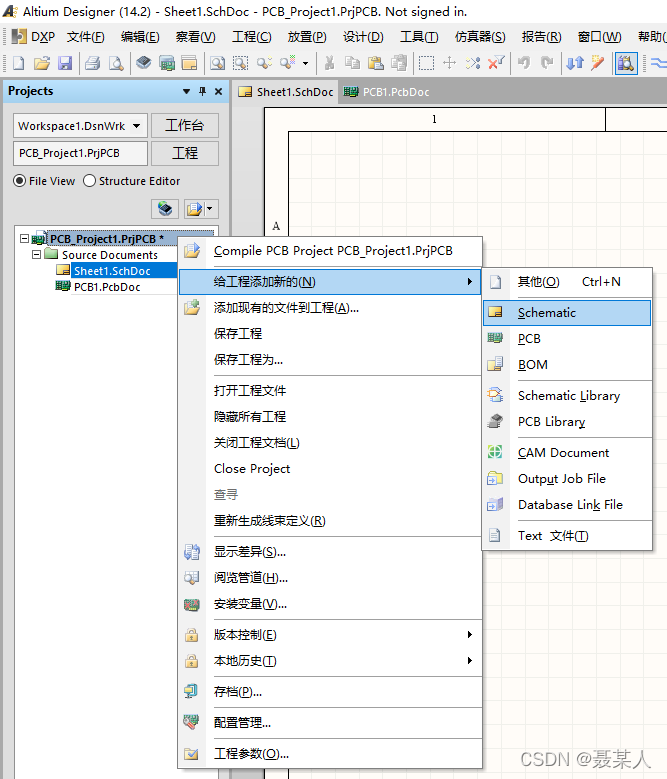
Task: Open the 设计(D) menu
Action: click(x=363, y=37)
